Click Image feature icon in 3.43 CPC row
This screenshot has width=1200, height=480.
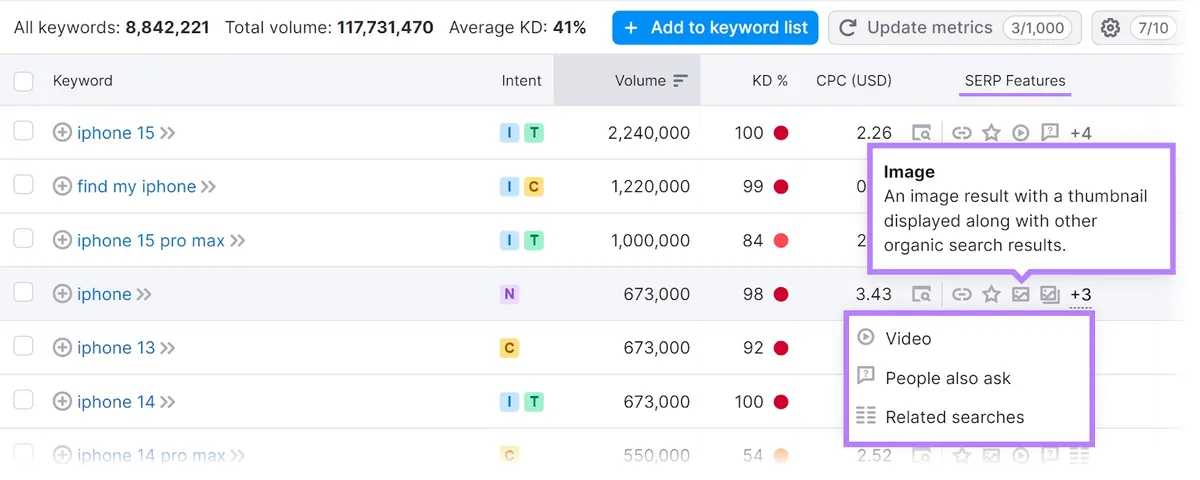[x=1021, y=294]
